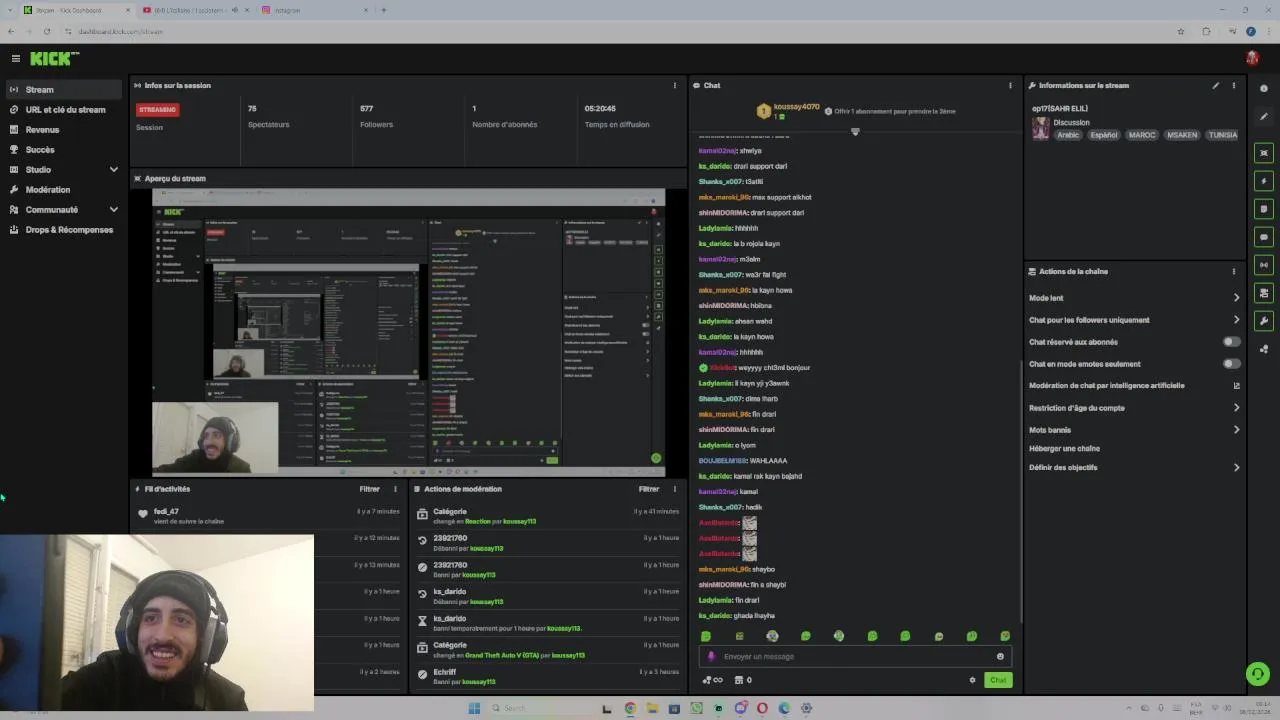This screenshot has height=720, width=1280.
Task: Click Héberger une chaîne
Action: [1064, 449]
